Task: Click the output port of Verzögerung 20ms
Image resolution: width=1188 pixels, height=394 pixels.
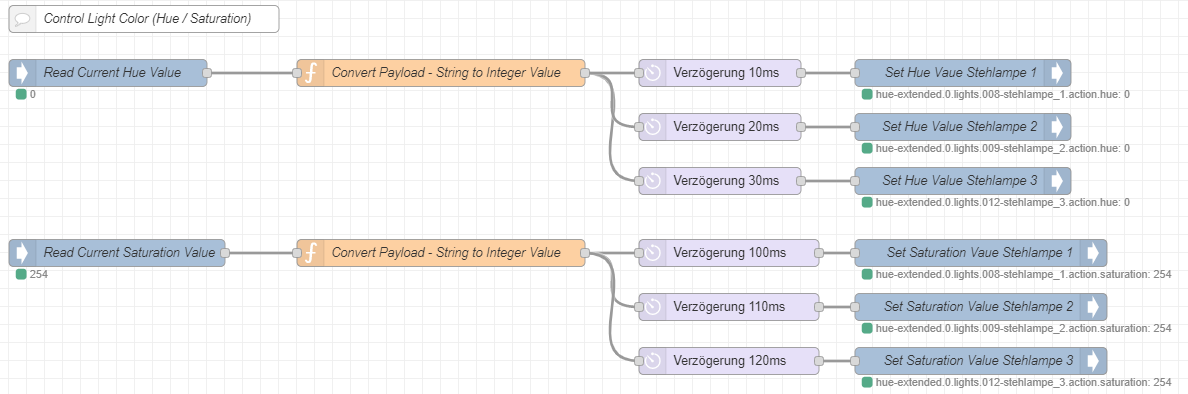Action: (x=801, y=127)
